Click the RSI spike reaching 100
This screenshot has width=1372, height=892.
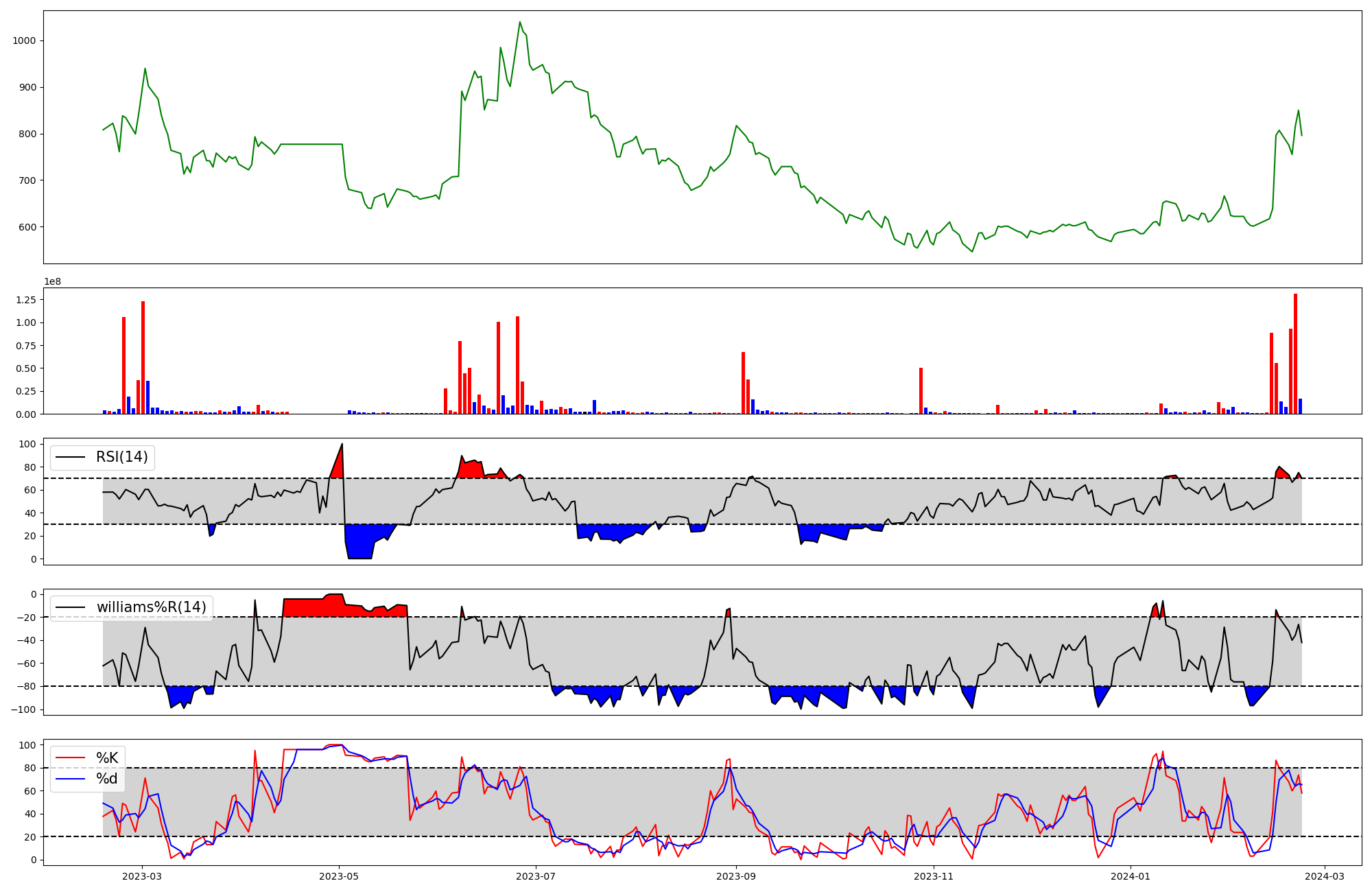click(342, 445)
